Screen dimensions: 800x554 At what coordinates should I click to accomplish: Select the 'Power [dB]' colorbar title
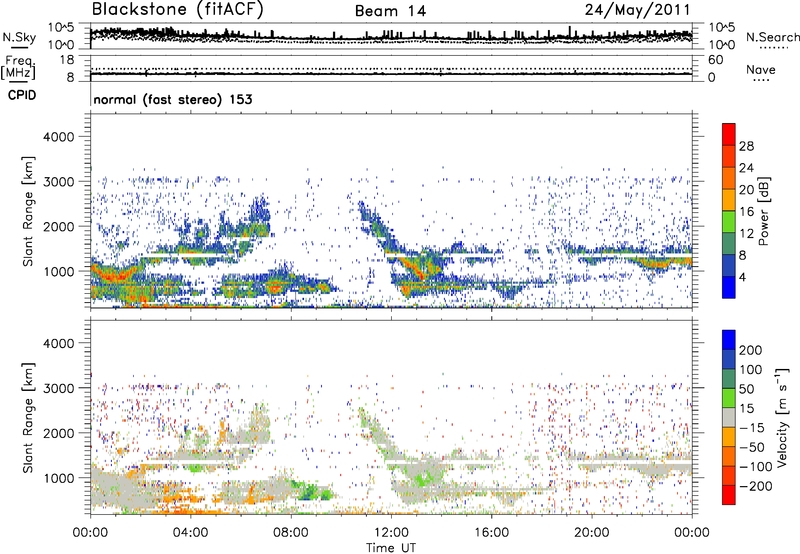(x=763, y=211)
